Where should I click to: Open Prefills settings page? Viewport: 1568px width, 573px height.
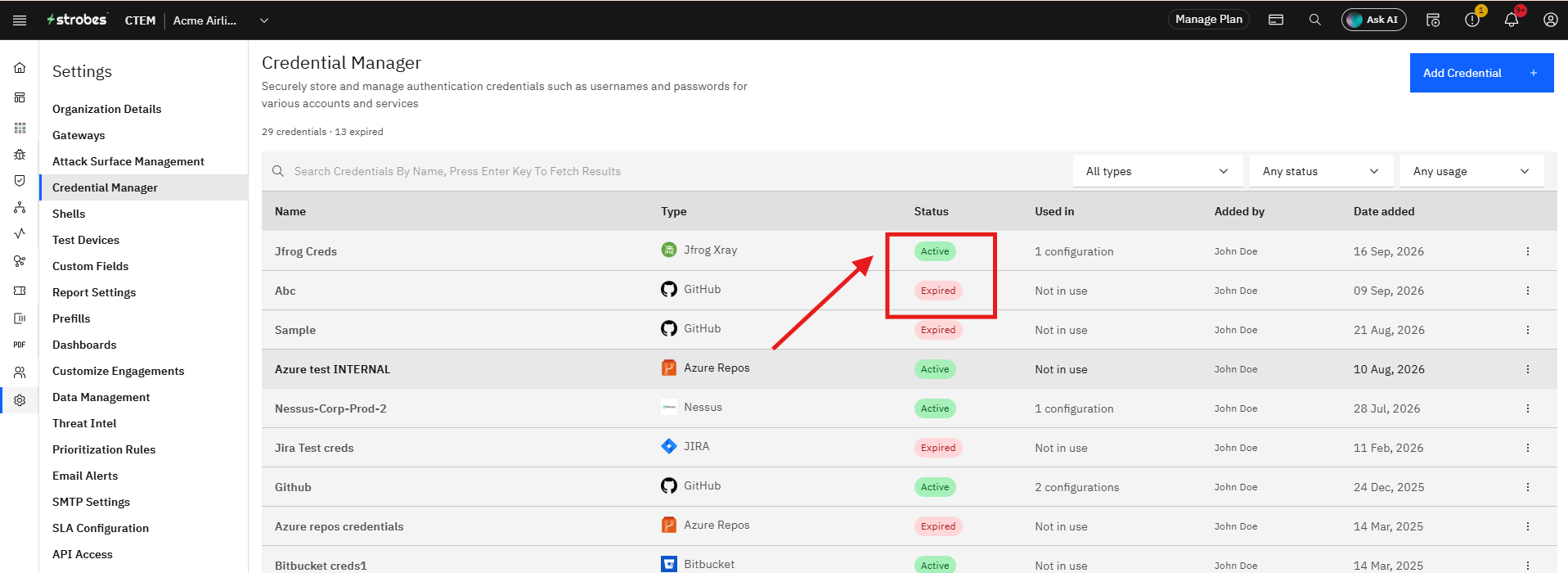pyautogui.click(x=71, y=318)
